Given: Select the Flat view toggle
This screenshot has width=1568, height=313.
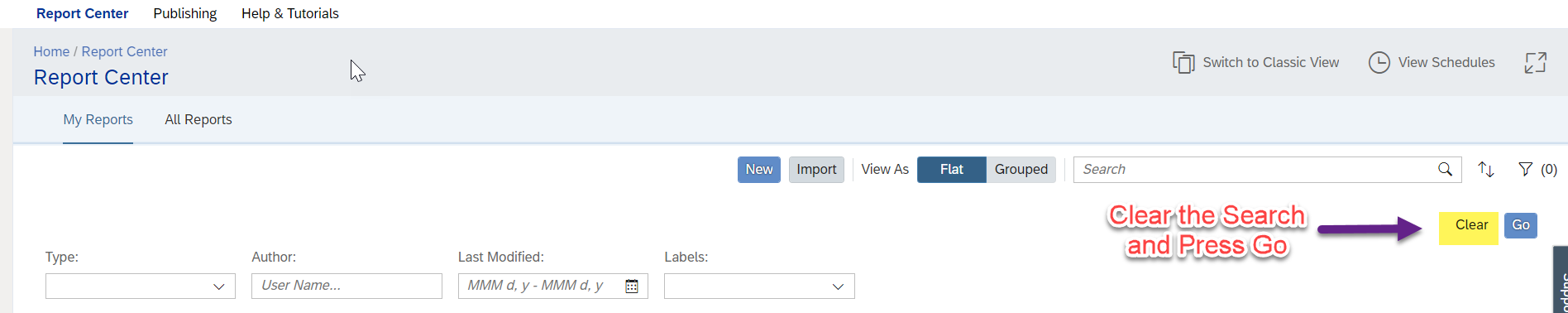Looking at the screenshot, I should point(951,169).
